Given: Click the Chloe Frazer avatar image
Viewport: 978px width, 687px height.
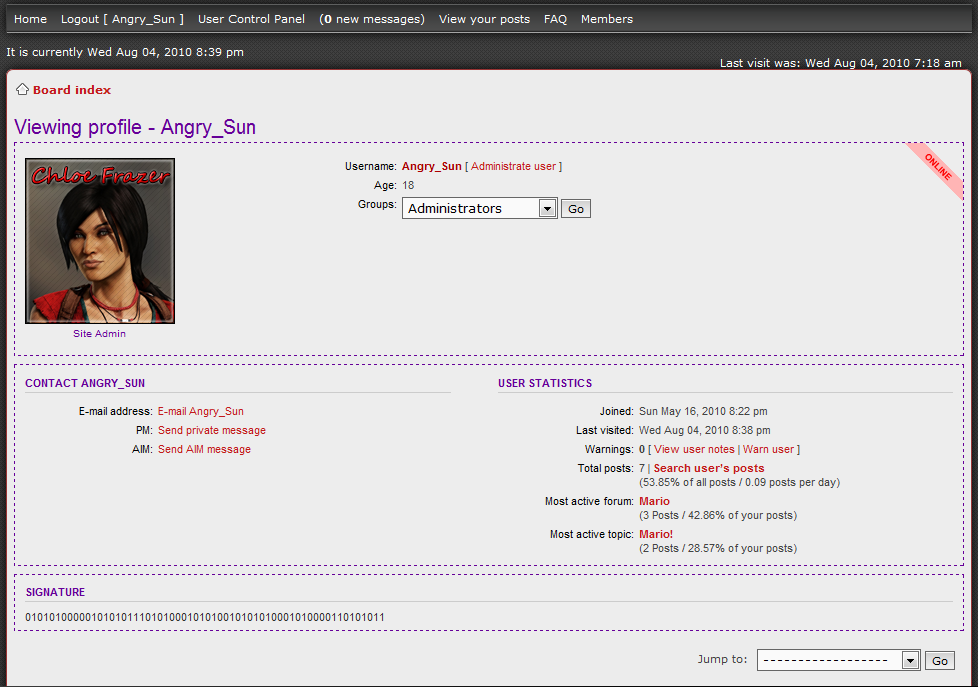Looking at the screenshot, I should (100, 241).
